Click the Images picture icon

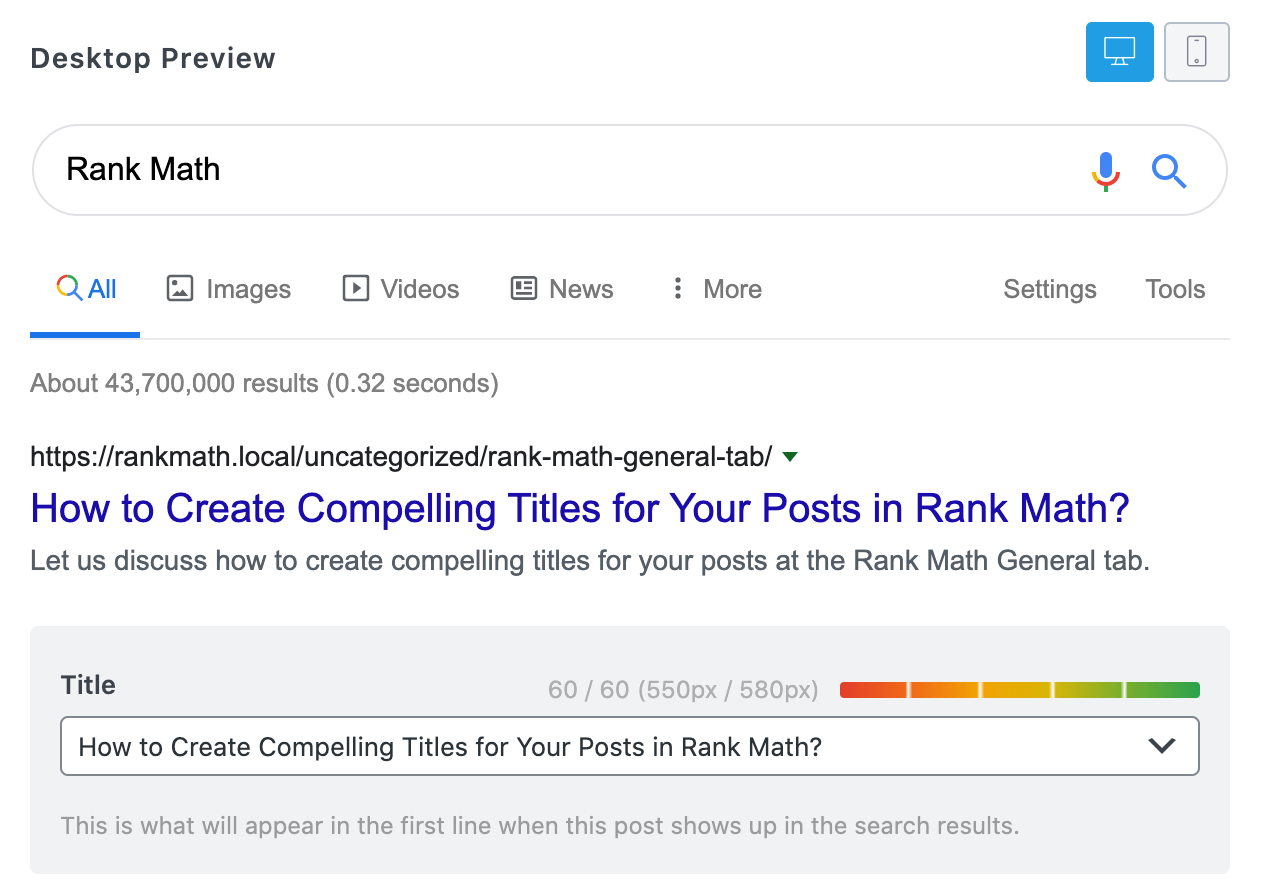coord(180,289)
